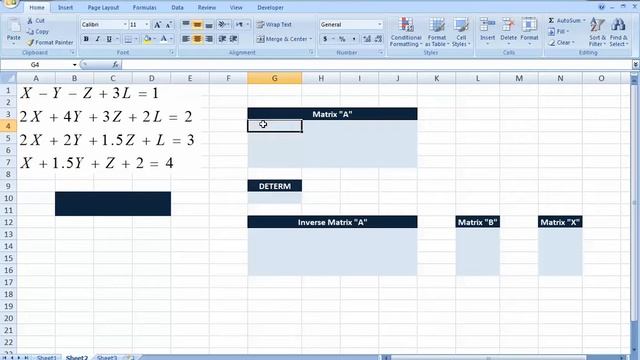
Task: Toggle Middle Align
Action: coord(197,24)
